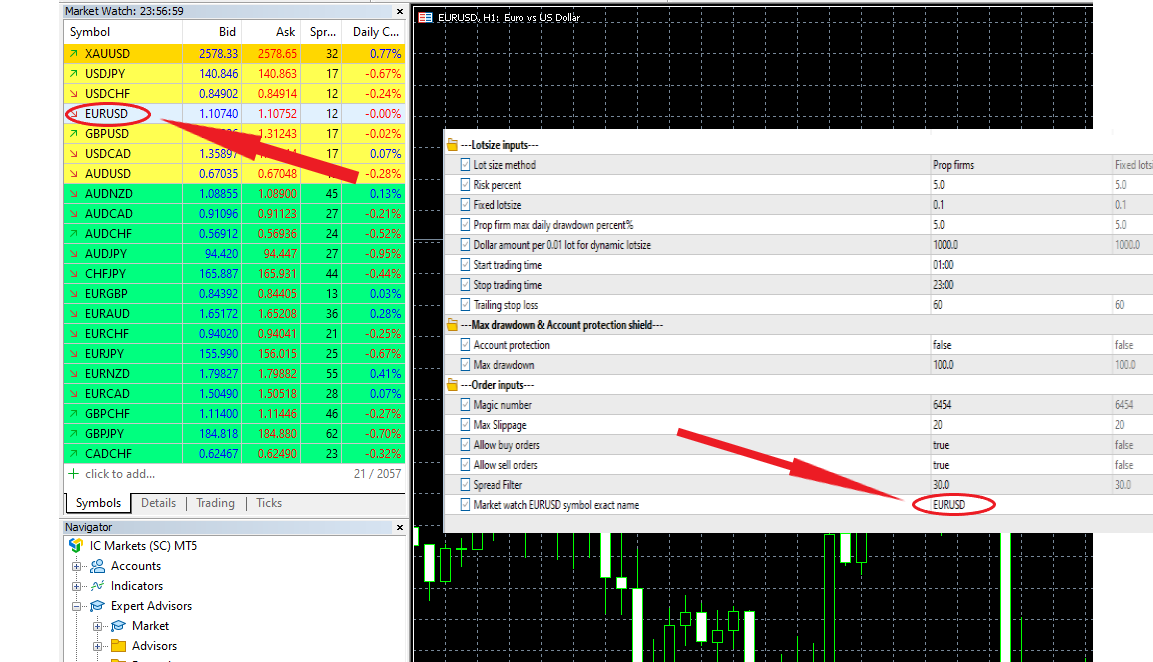Close the Navigator panel
Viewport: 1153px width, 662px height.
[400, 527]
